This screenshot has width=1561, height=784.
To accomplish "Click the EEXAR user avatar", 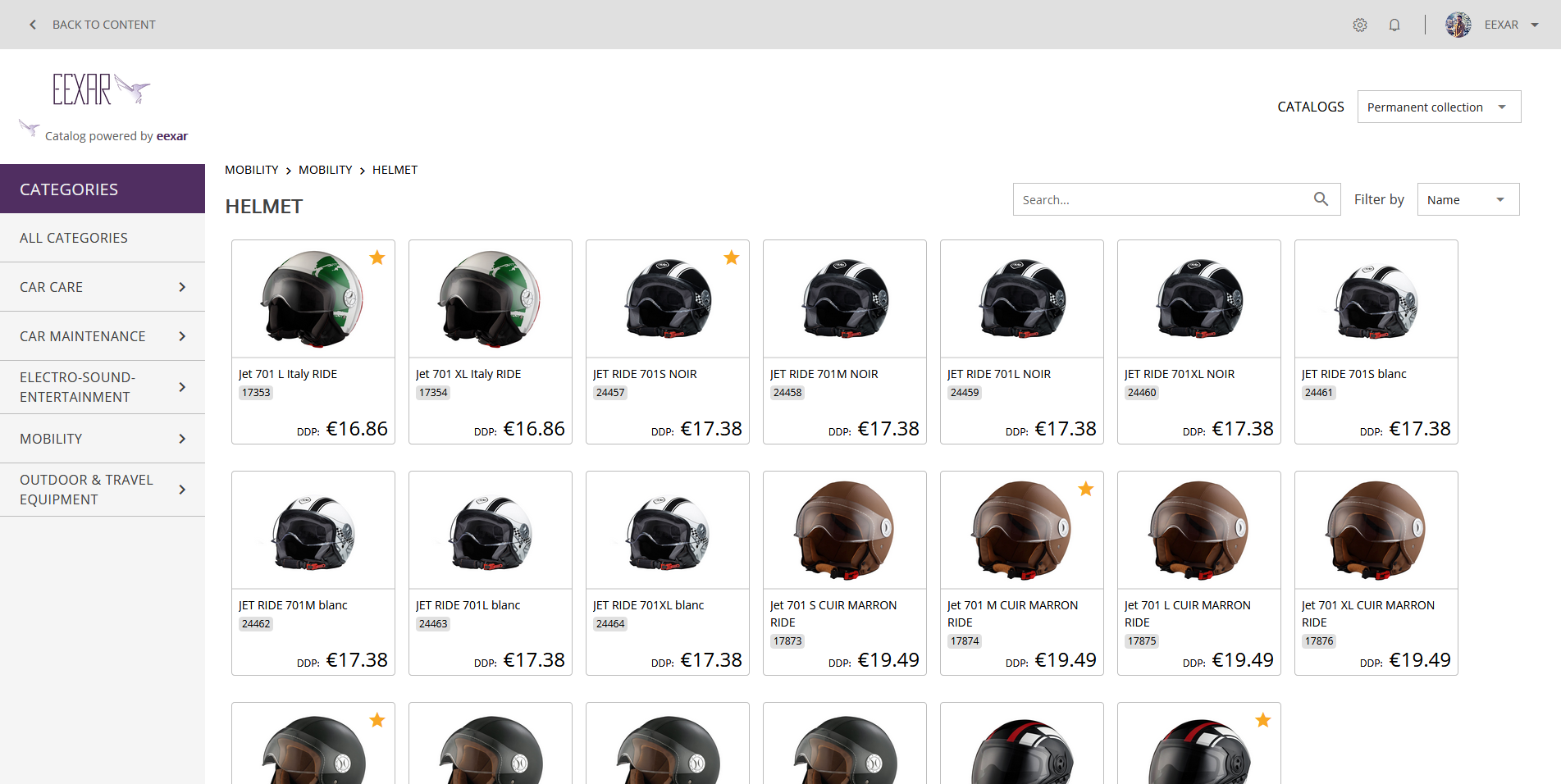I will click(x=1458, y=25).
